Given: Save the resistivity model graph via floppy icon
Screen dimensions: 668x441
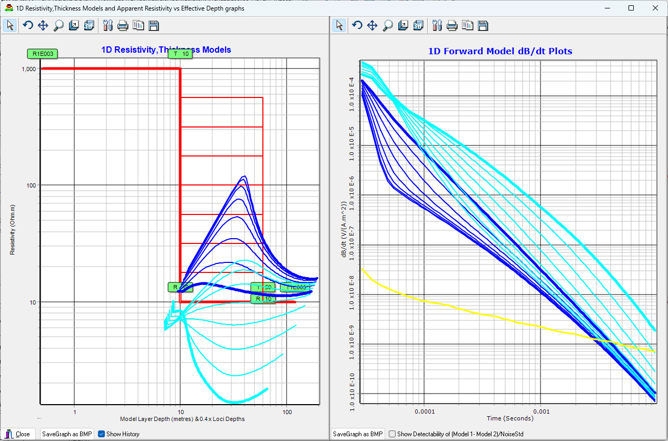Looking at the screenshot, I should pyautogui.click(x=154, y=26).
